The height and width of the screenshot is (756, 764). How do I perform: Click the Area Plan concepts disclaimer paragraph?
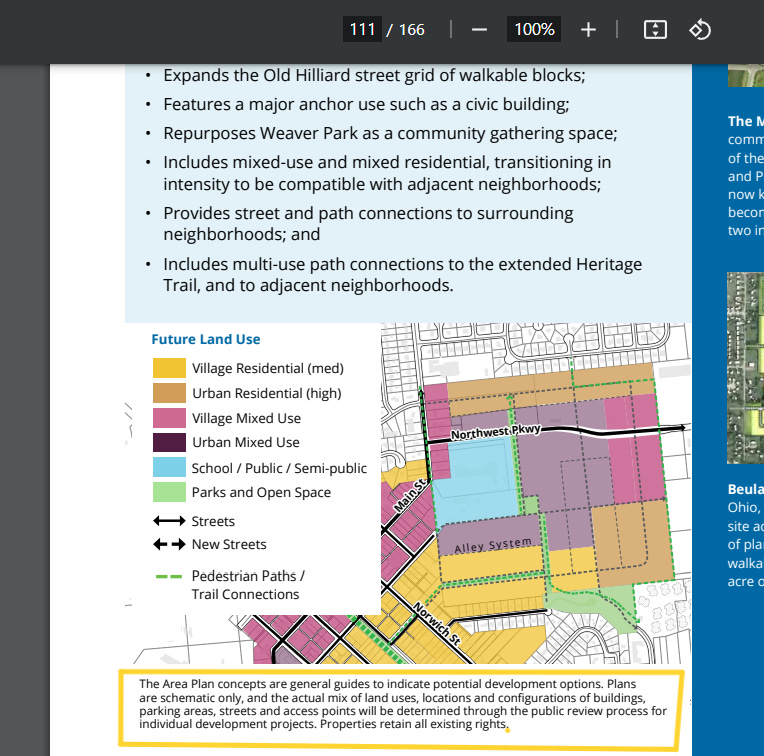403,704
